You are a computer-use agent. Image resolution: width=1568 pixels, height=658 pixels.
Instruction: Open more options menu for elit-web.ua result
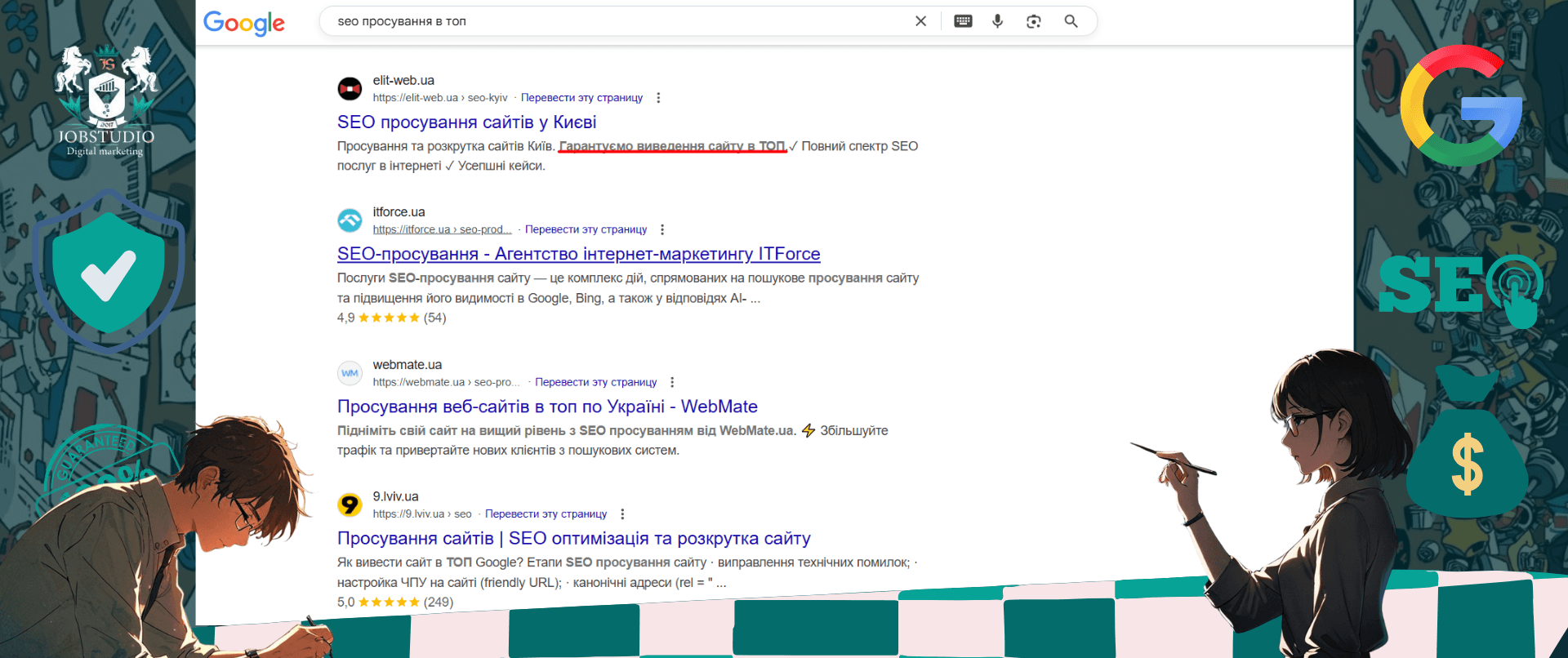click(658, 98)
